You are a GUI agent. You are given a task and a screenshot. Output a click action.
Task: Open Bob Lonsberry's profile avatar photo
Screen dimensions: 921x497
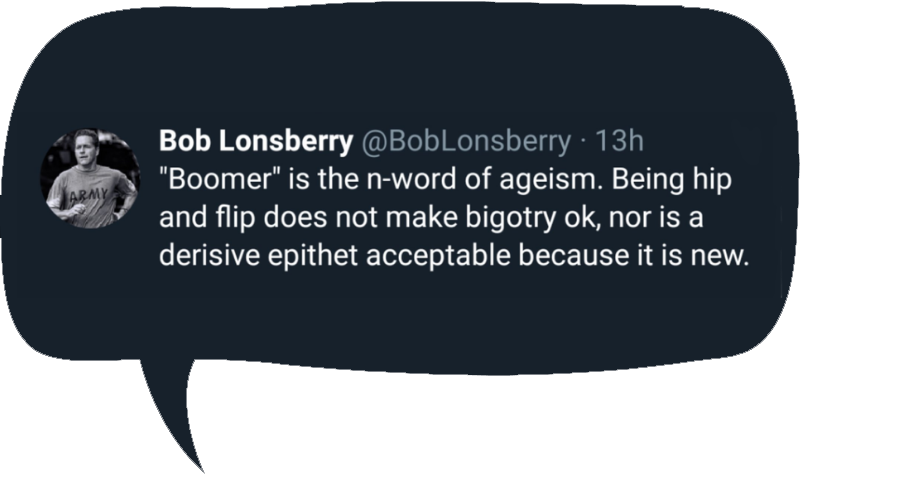click(x=90, y=179)
